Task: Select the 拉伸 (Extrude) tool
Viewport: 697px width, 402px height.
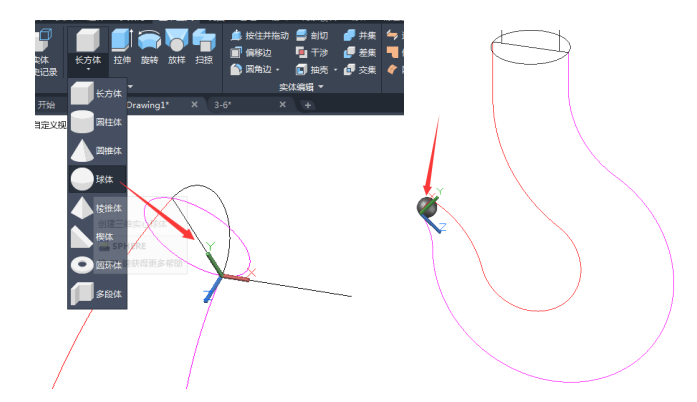Action: tap(122, 46)
